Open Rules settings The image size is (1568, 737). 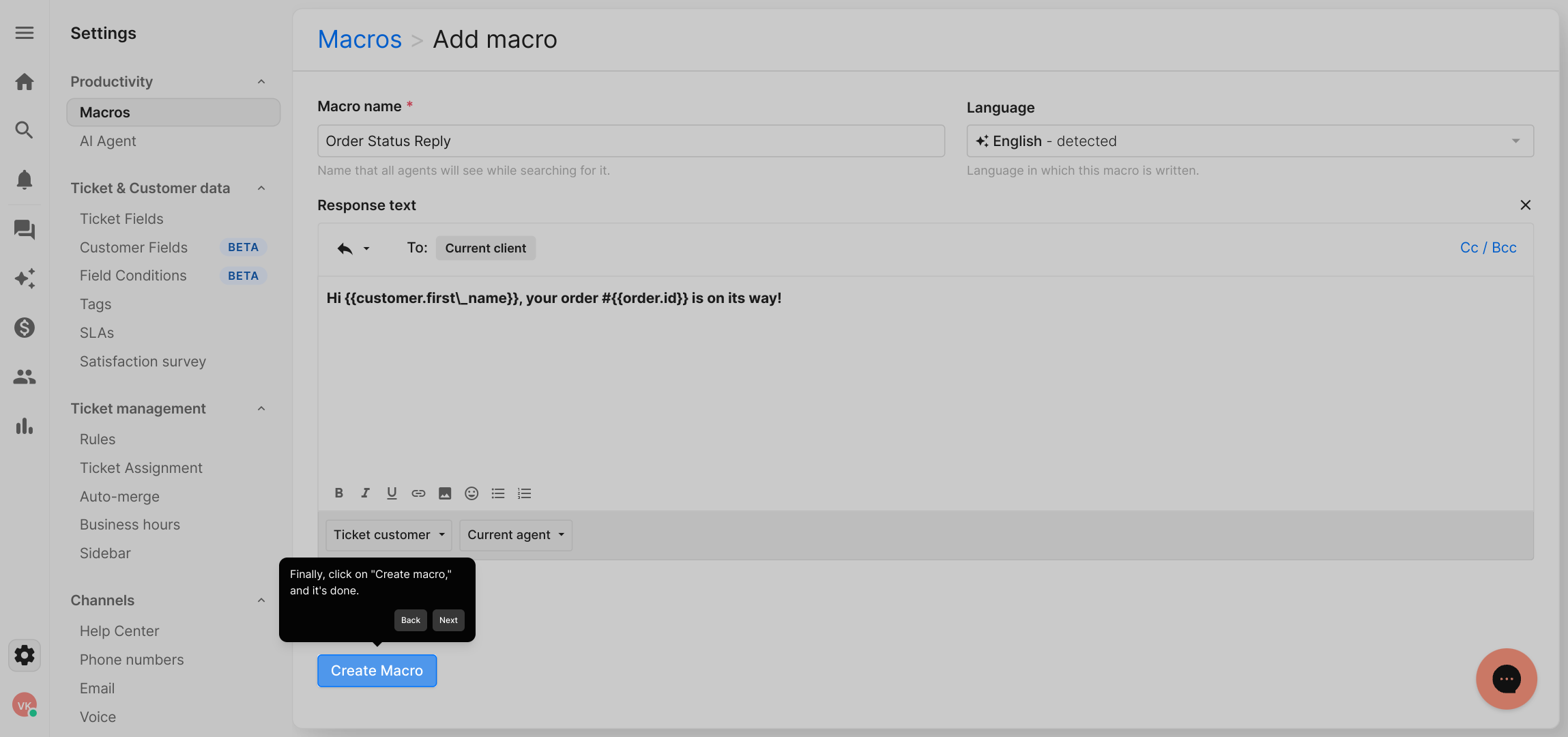(98, 439)
